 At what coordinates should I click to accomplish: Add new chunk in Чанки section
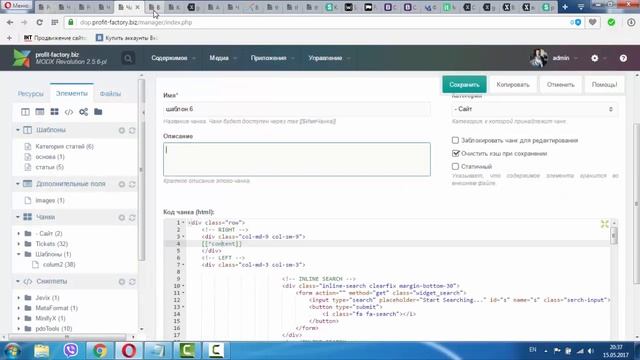122,218
